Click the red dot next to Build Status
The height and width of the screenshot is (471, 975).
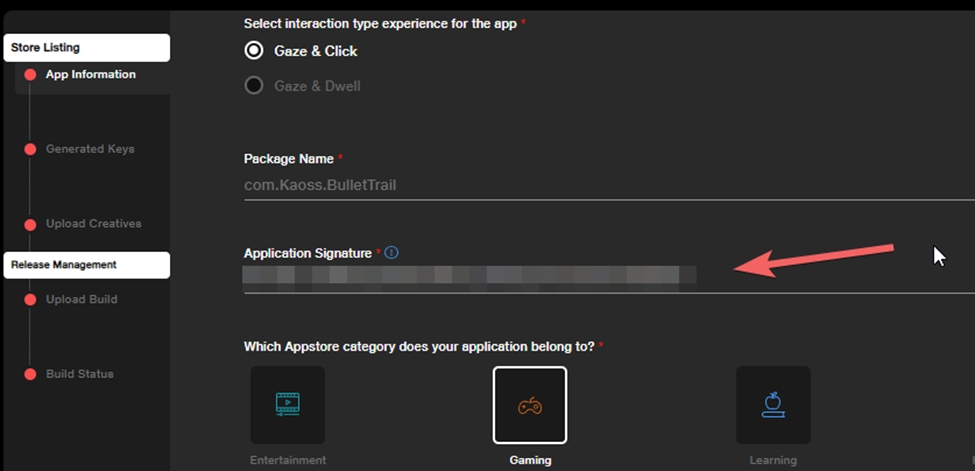pyautogui.click(x=30, y=374)
